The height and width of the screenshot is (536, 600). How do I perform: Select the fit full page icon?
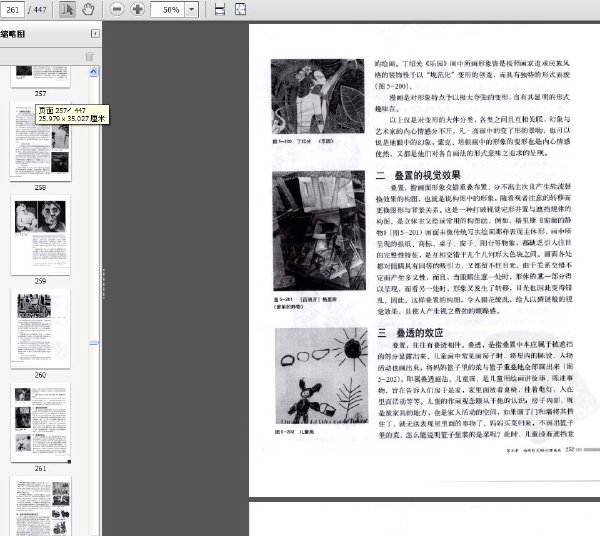[x=240, y=10]
